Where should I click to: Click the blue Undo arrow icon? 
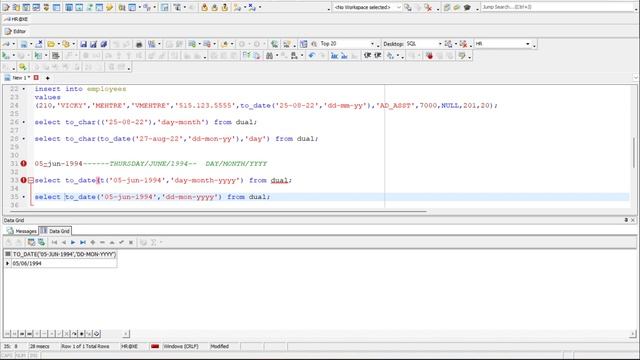(x=312, y=56)
